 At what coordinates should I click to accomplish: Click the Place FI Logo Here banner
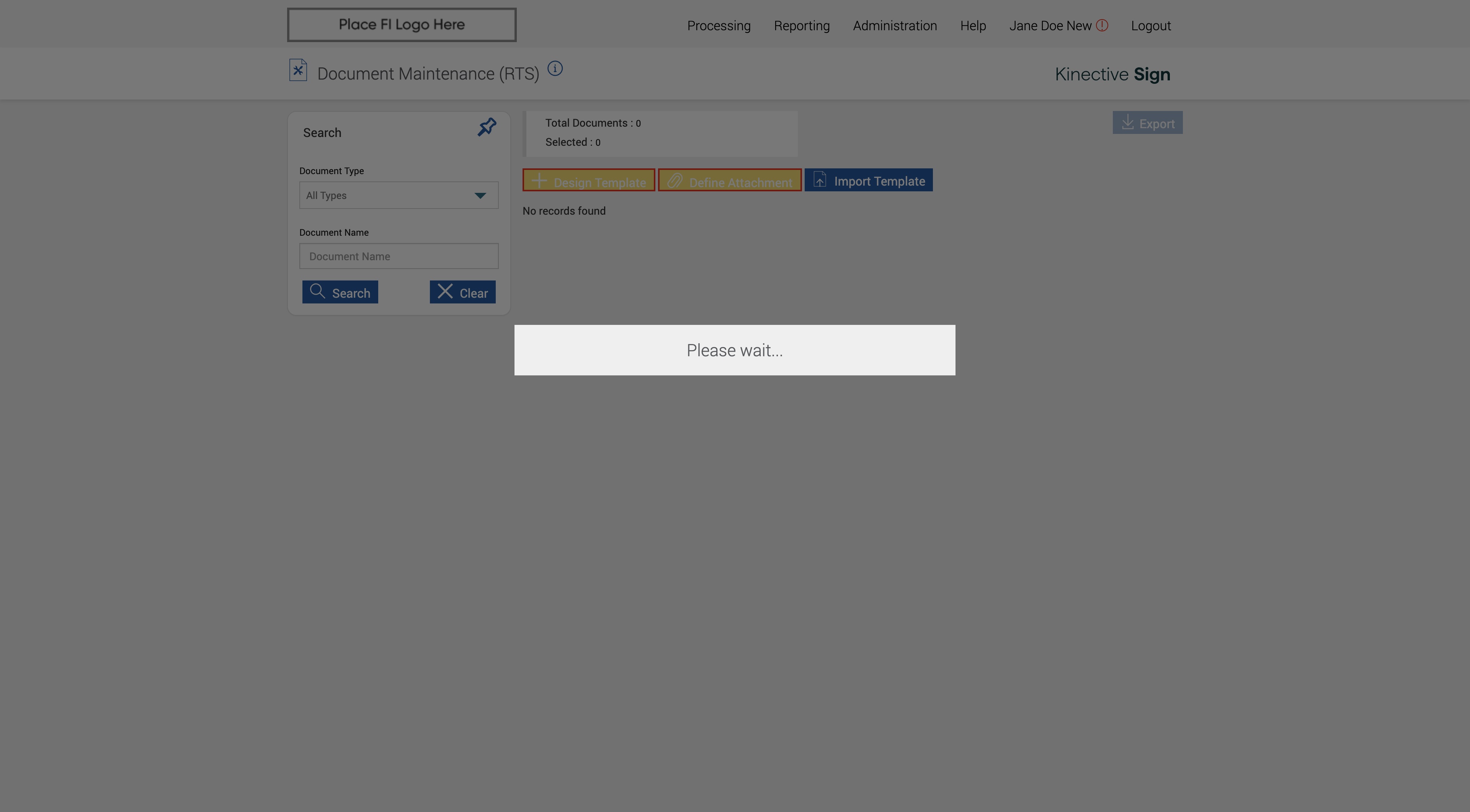[401, 25]
